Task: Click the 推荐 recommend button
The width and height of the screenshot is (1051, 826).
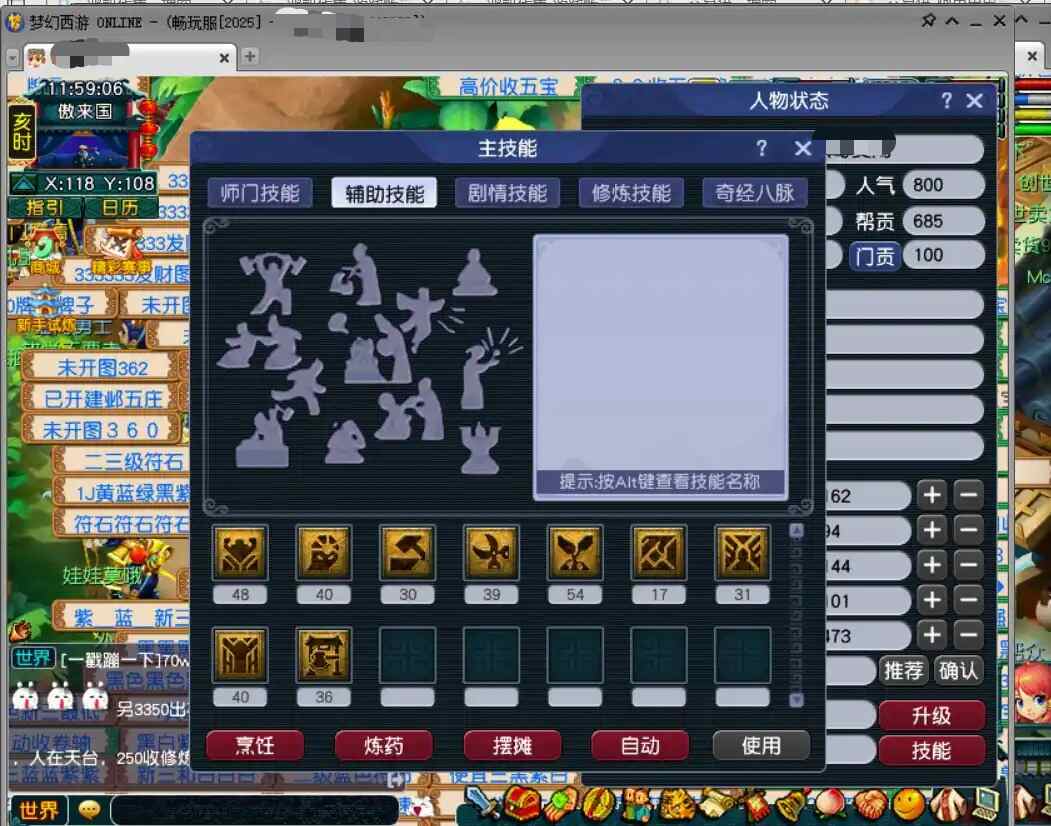Action: tap(903, 670)
